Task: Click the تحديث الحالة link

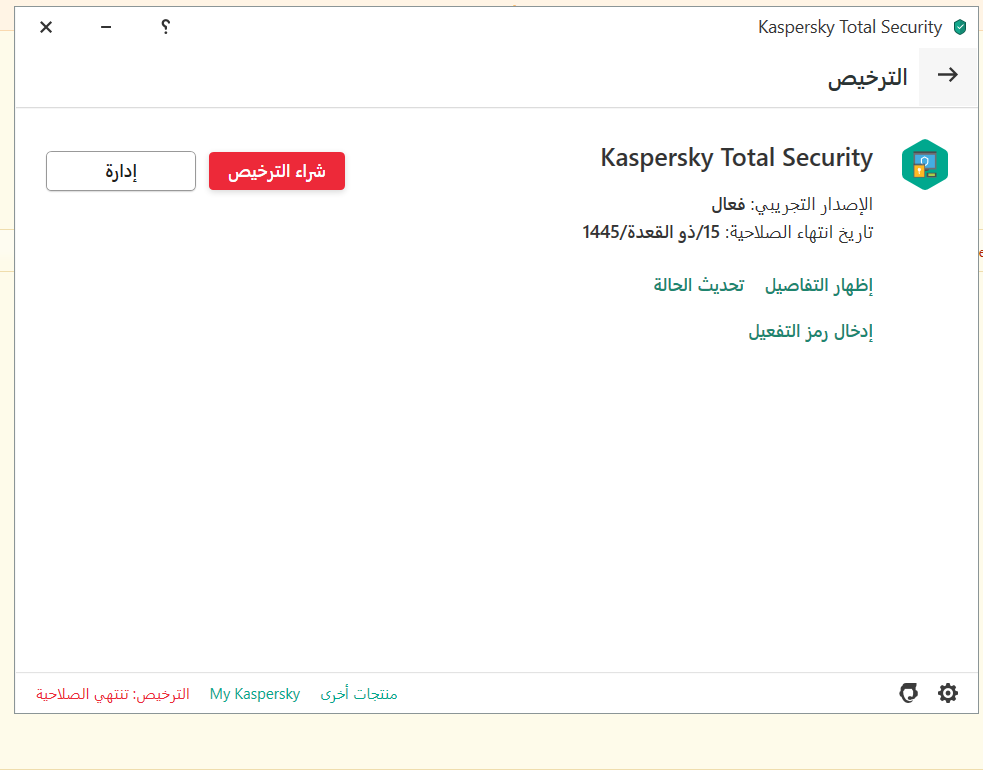Action: click(x=699, y=285)
